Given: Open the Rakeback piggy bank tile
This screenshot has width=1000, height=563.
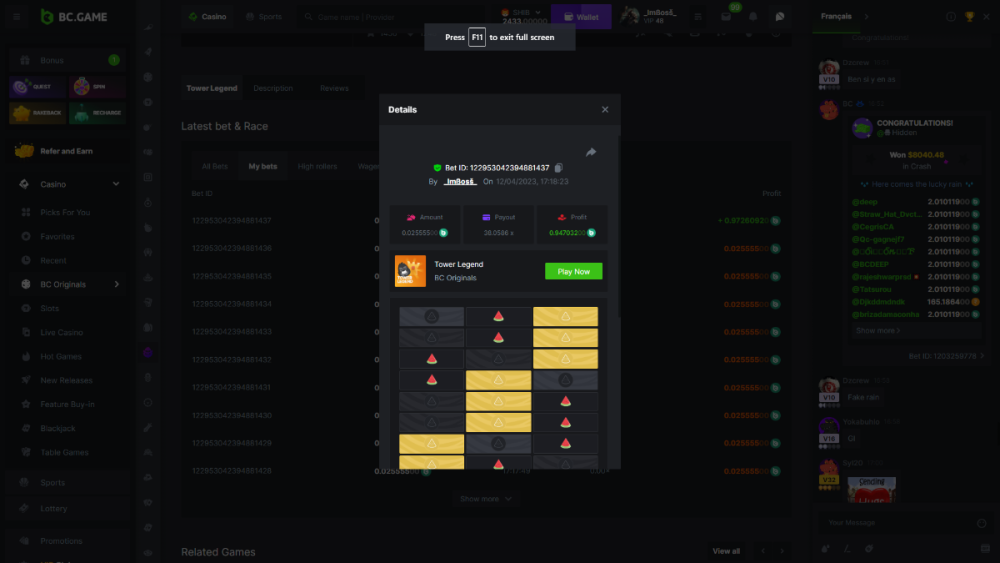Looking at the screenshot, I should click(38, 113).
